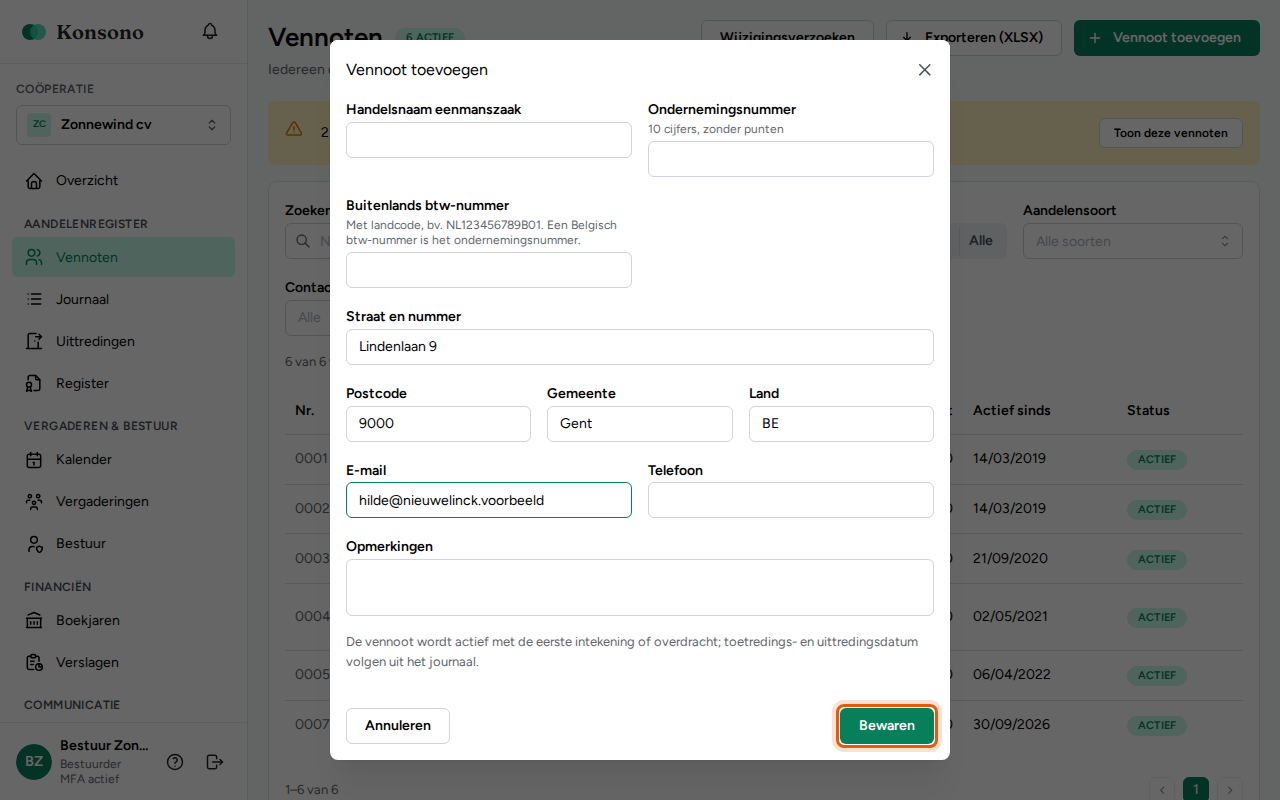Select page 1 in the pagination
1280x800 pixels.
(x=1196, y=790)
